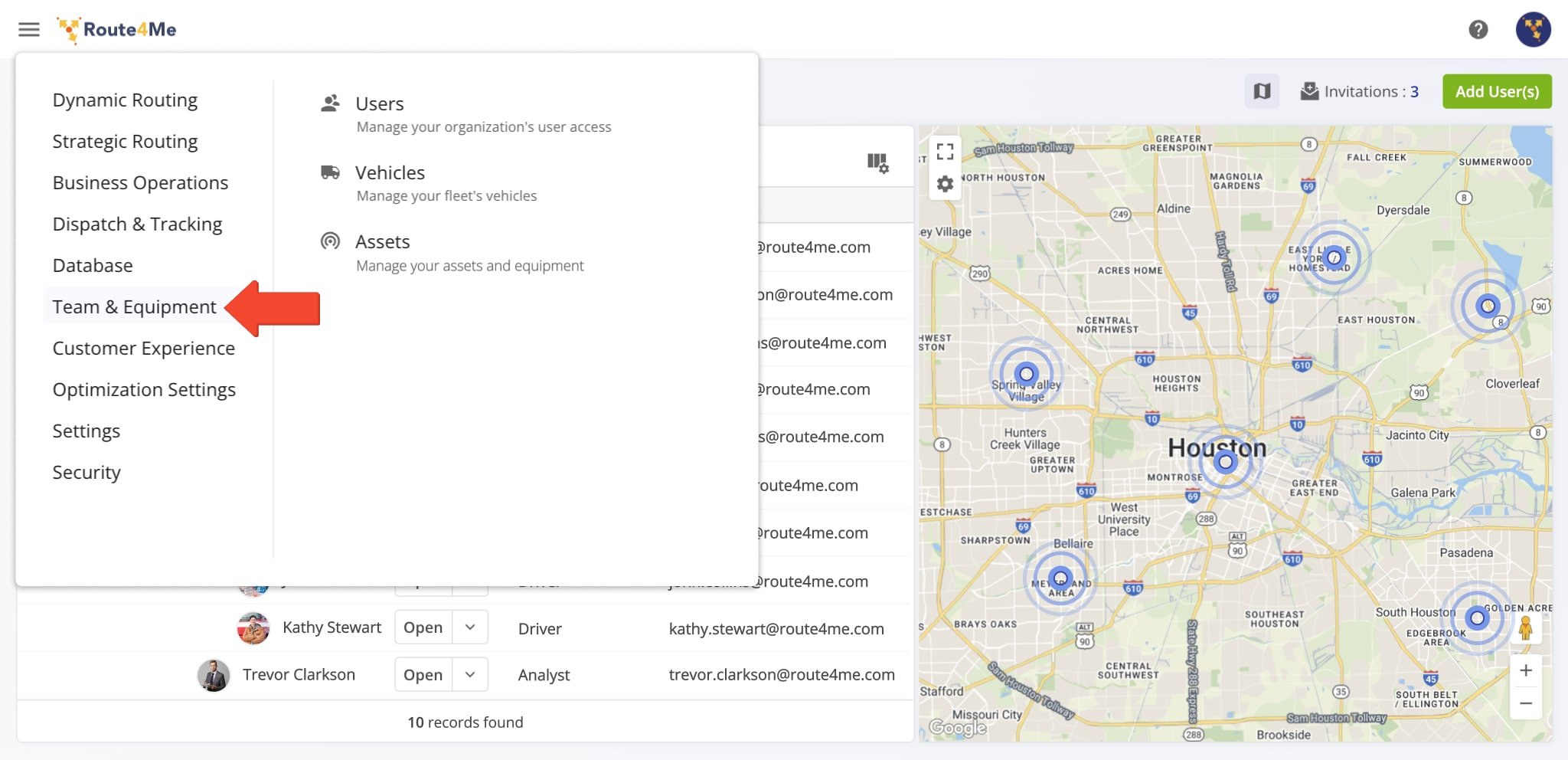Click the green Add User(s) button
Image resolution: width=1568 pixels, height=760 pixels.
1497,90
